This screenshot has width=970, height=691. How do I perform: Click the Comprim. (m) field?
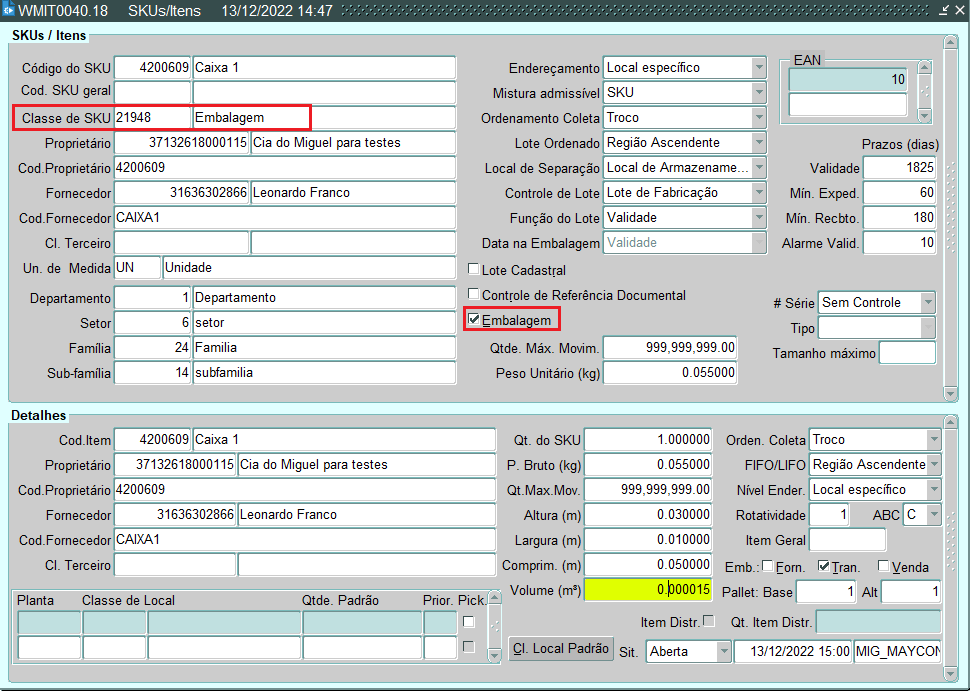(x=648, y=565)
